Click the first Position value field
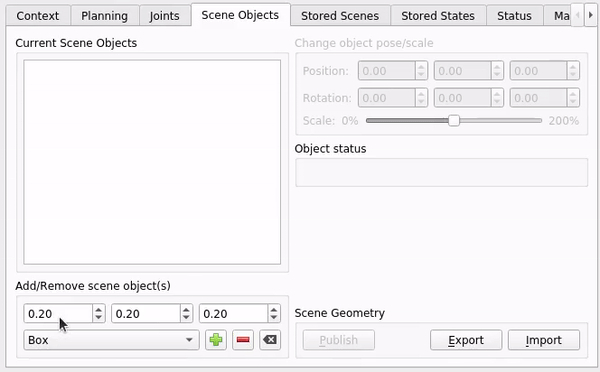The image size is (600, 372). (386, 71)
